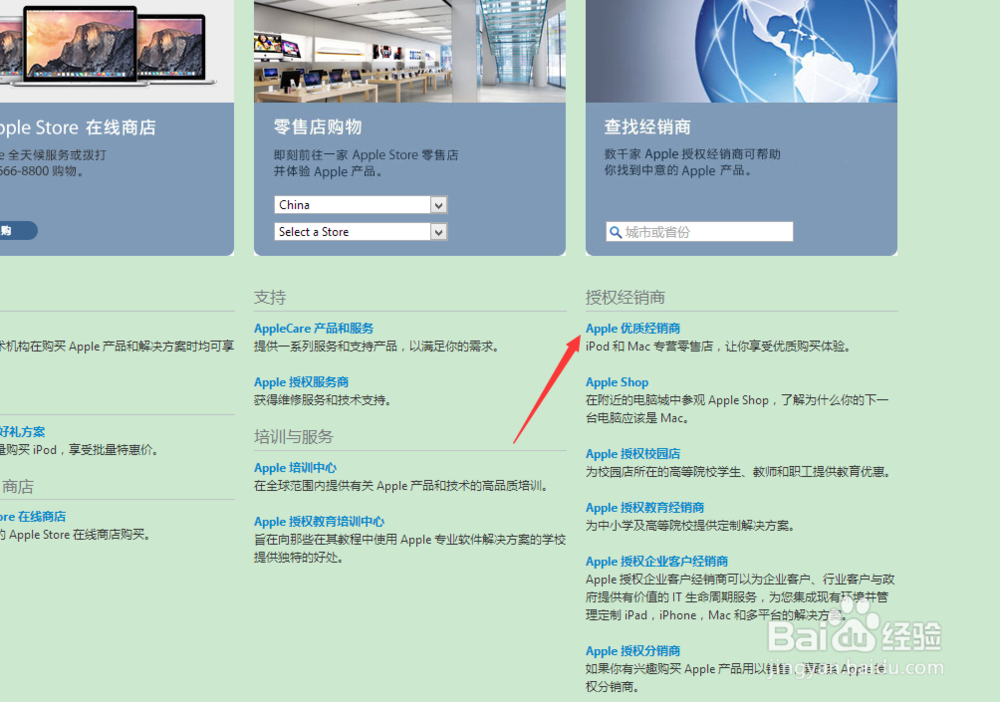Expand the Select a Store dropdown
Viewport: 1000px width, 702px height.
(360, 231)
